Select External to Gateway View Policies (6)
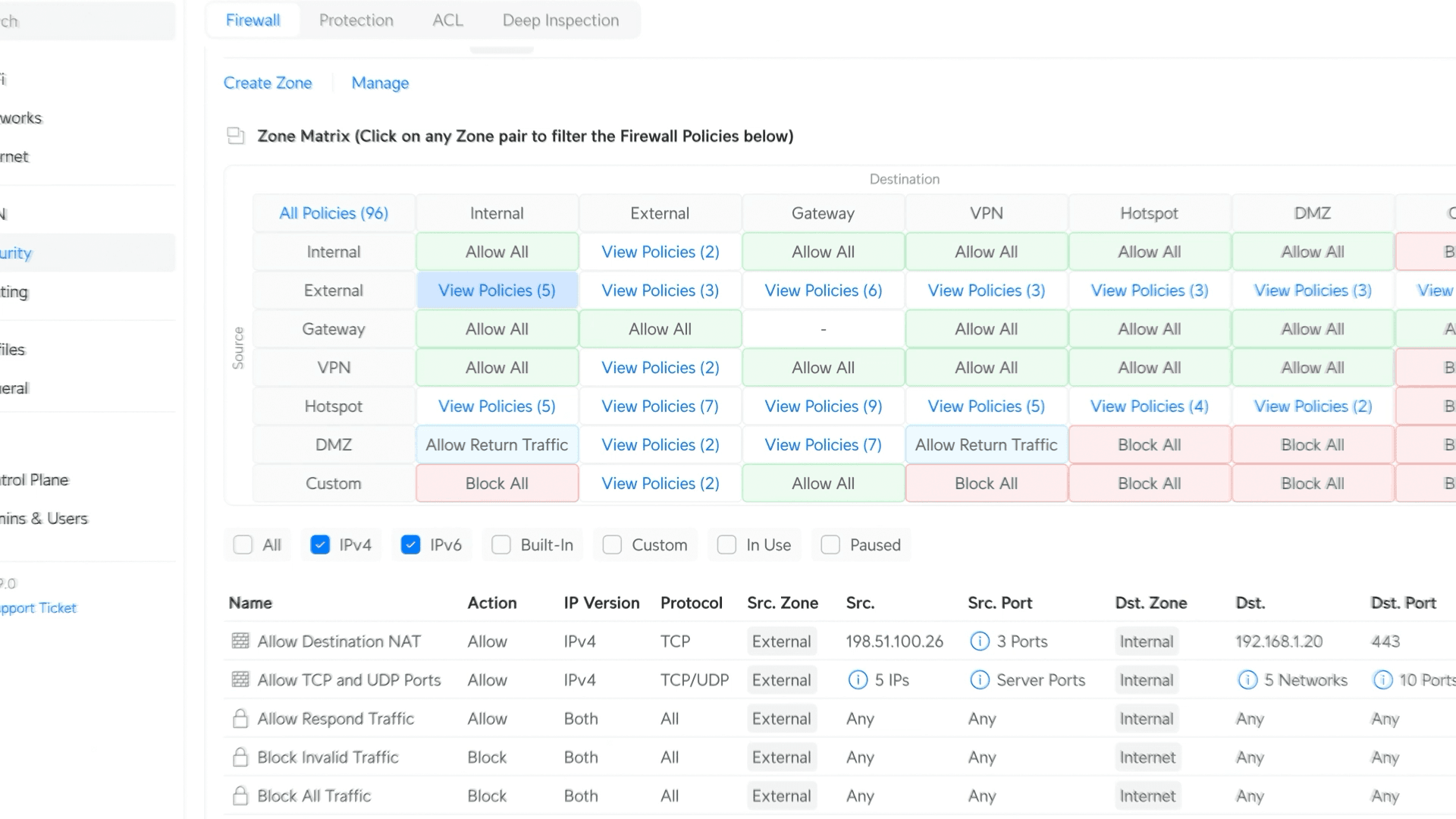Image resolution: width=1456 pixels, height=819 pixels. click(x=823, y=290)
